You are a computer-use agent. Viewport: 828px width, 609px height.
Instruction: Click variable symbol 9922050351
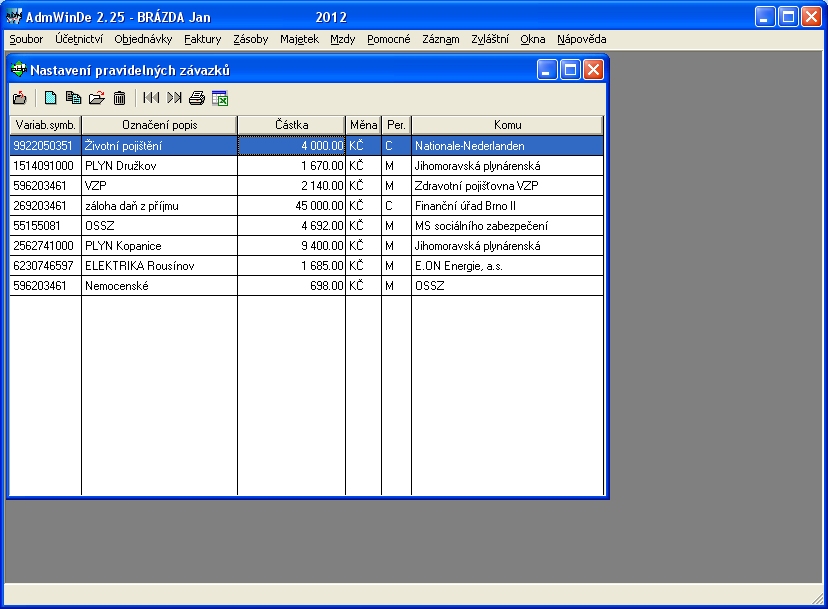point(45,146)
